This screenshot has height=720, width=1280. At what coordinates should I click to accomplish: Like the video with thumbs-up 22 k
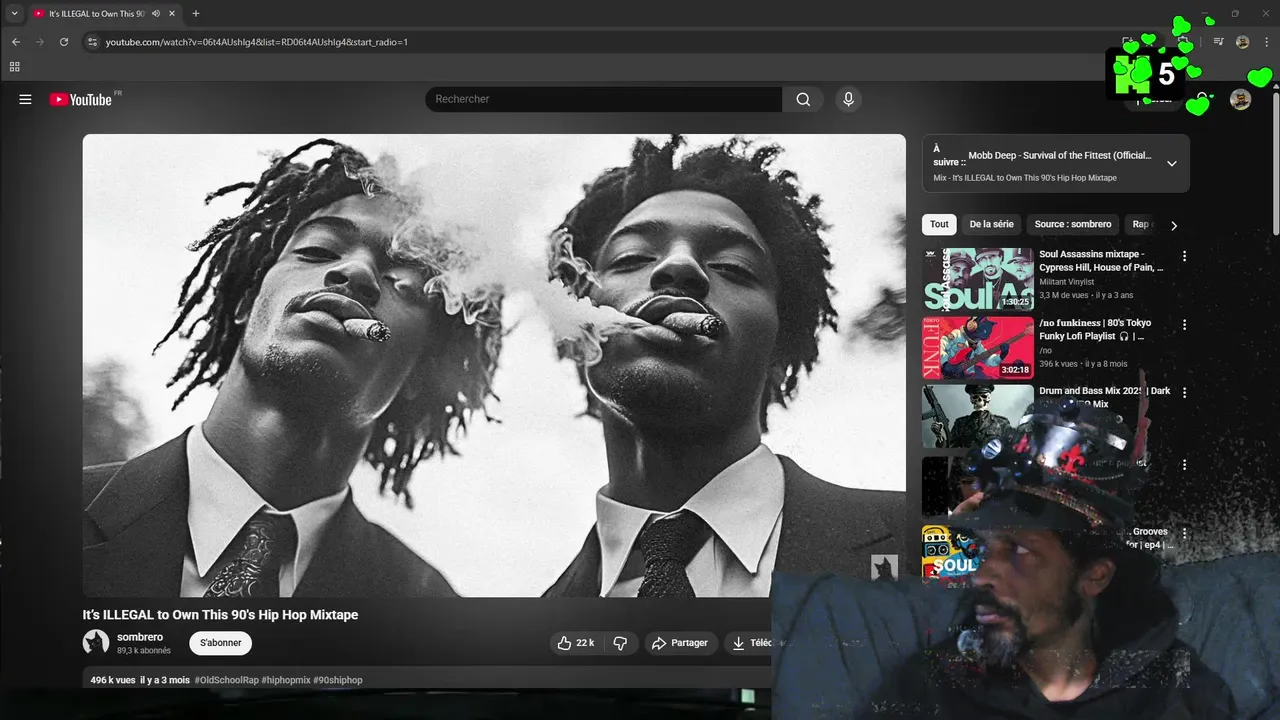pos(575,643)
